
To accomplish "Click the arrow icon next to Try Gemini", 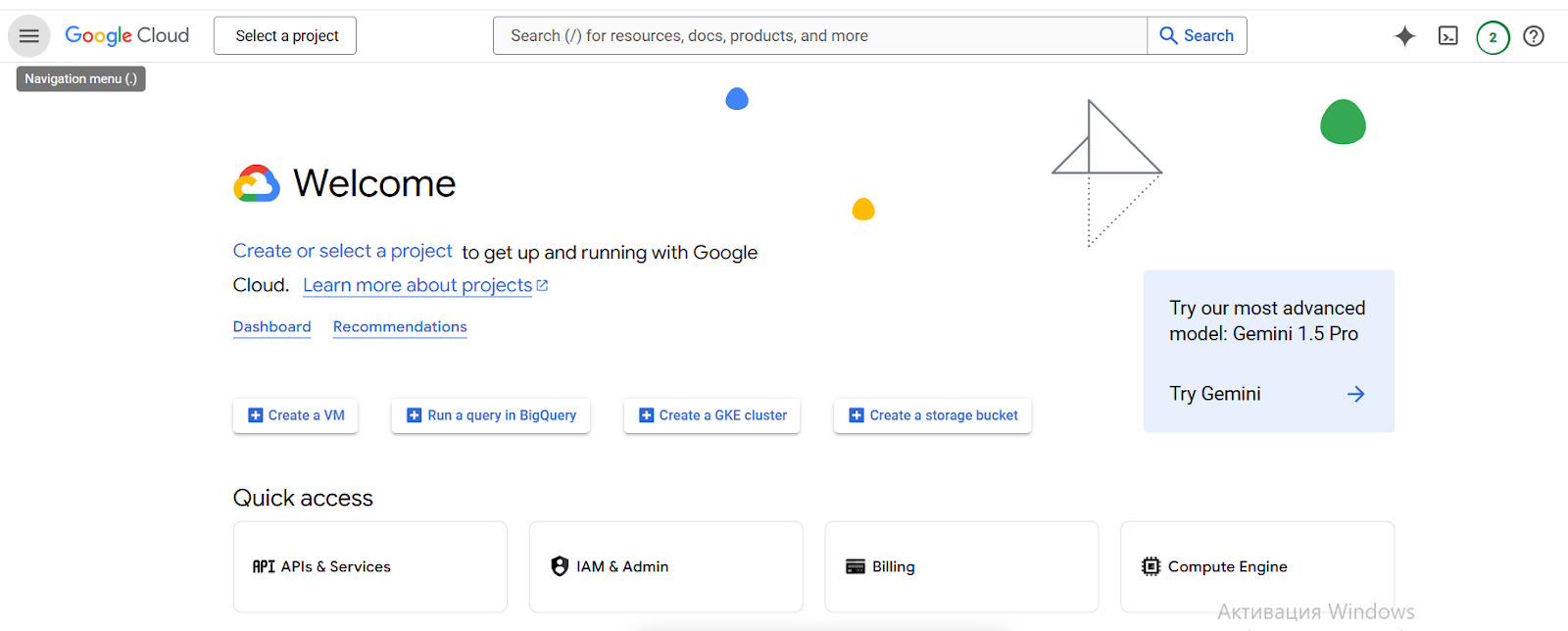I will pyautogui.click(x=1355, y=394).
